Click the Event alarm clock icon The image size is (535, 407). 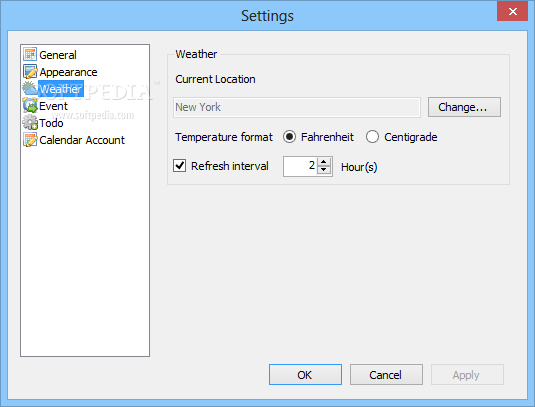30,105
